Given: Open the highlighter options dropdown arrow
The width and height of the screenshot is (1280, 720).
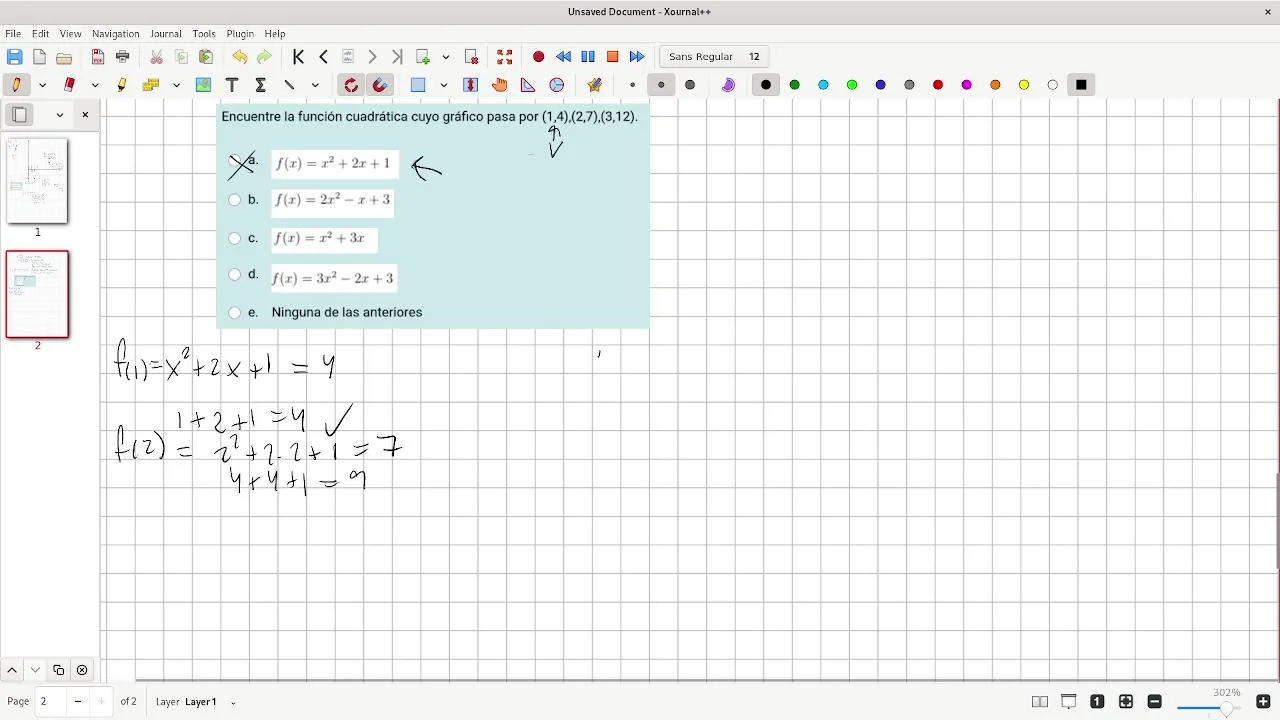Looking at the screenshot, I should click(x=176, y=85).
